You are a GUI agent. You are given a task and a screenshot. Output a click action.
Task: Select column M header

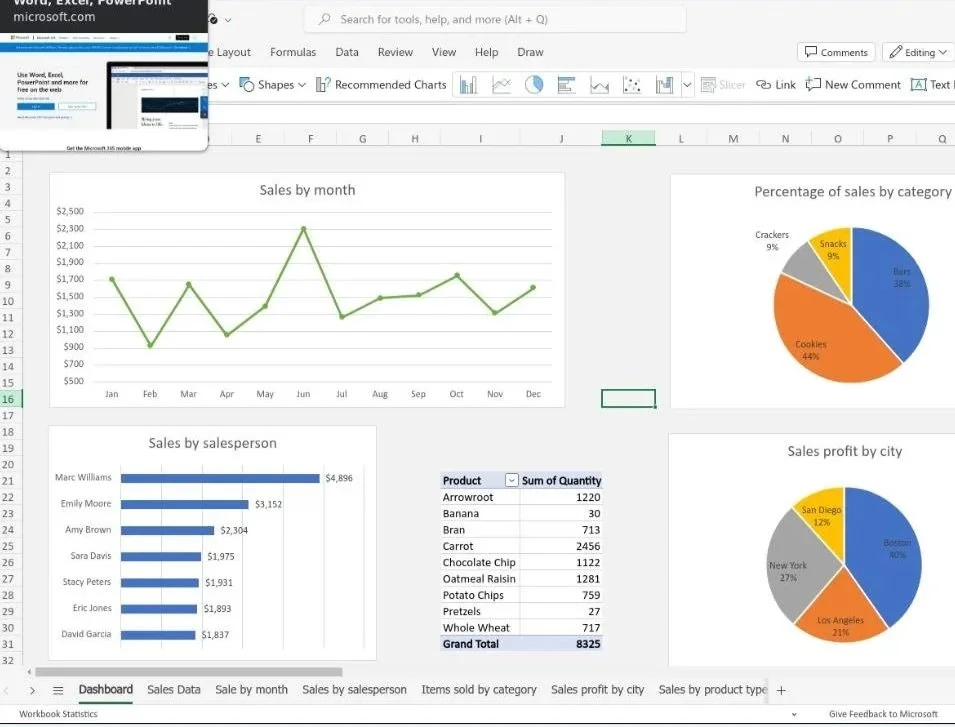[x=733, y=138]
